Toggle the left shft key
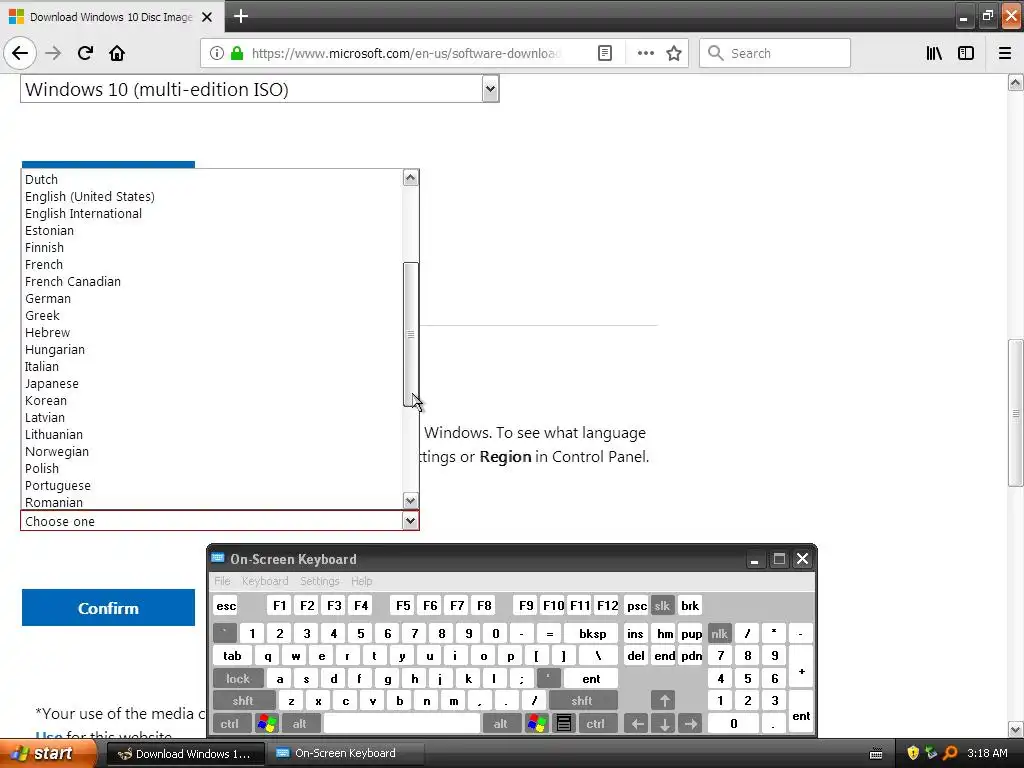The height and width of the screenshot is (768, 1024). (x=243, y=701)
